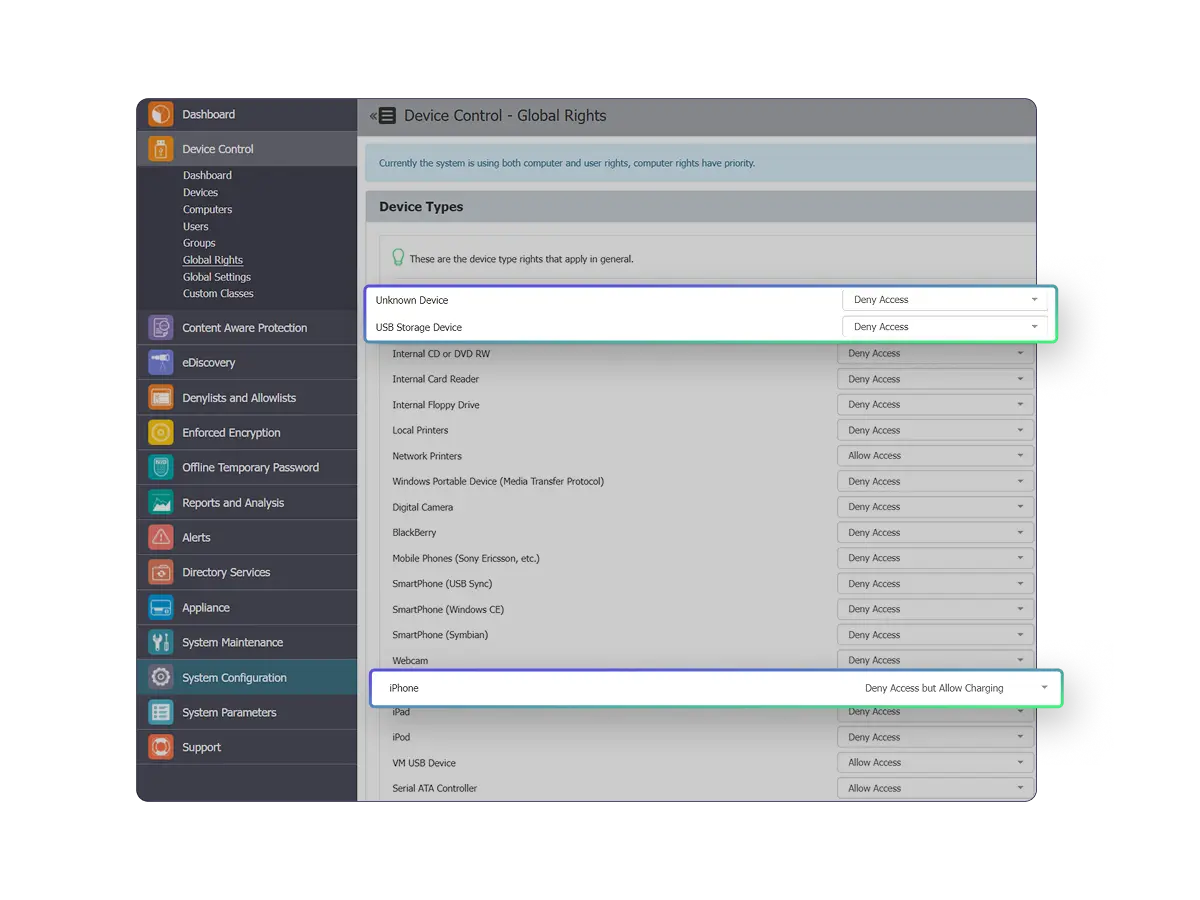The height and width of the screenshot is (900, 1200).
Task: Open the Internal CD or DVD RW dropdown
Action: [935, 353]
